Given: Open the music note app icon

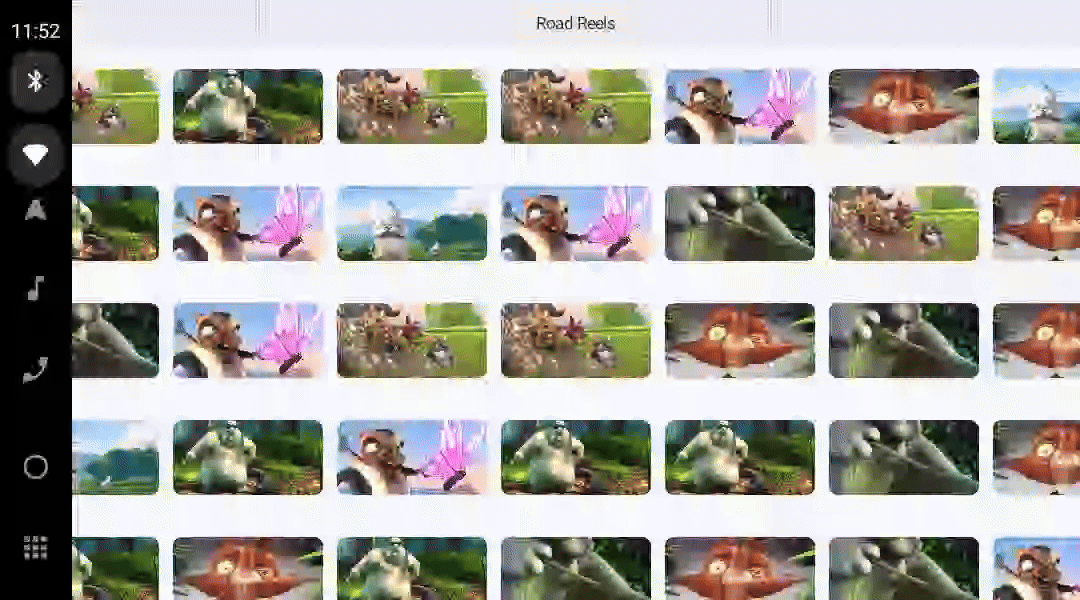Looking at the screenshot, I should point(36,290).
